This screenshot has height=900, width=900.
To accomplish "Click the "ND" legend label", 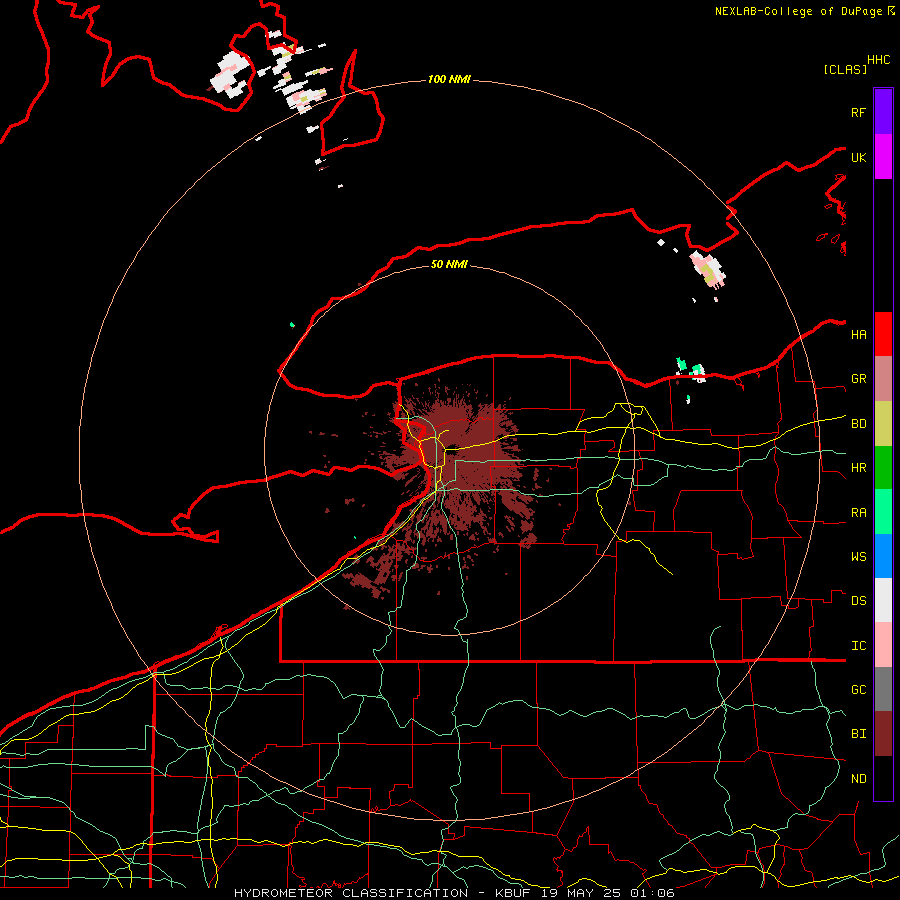I will point(858,779).
